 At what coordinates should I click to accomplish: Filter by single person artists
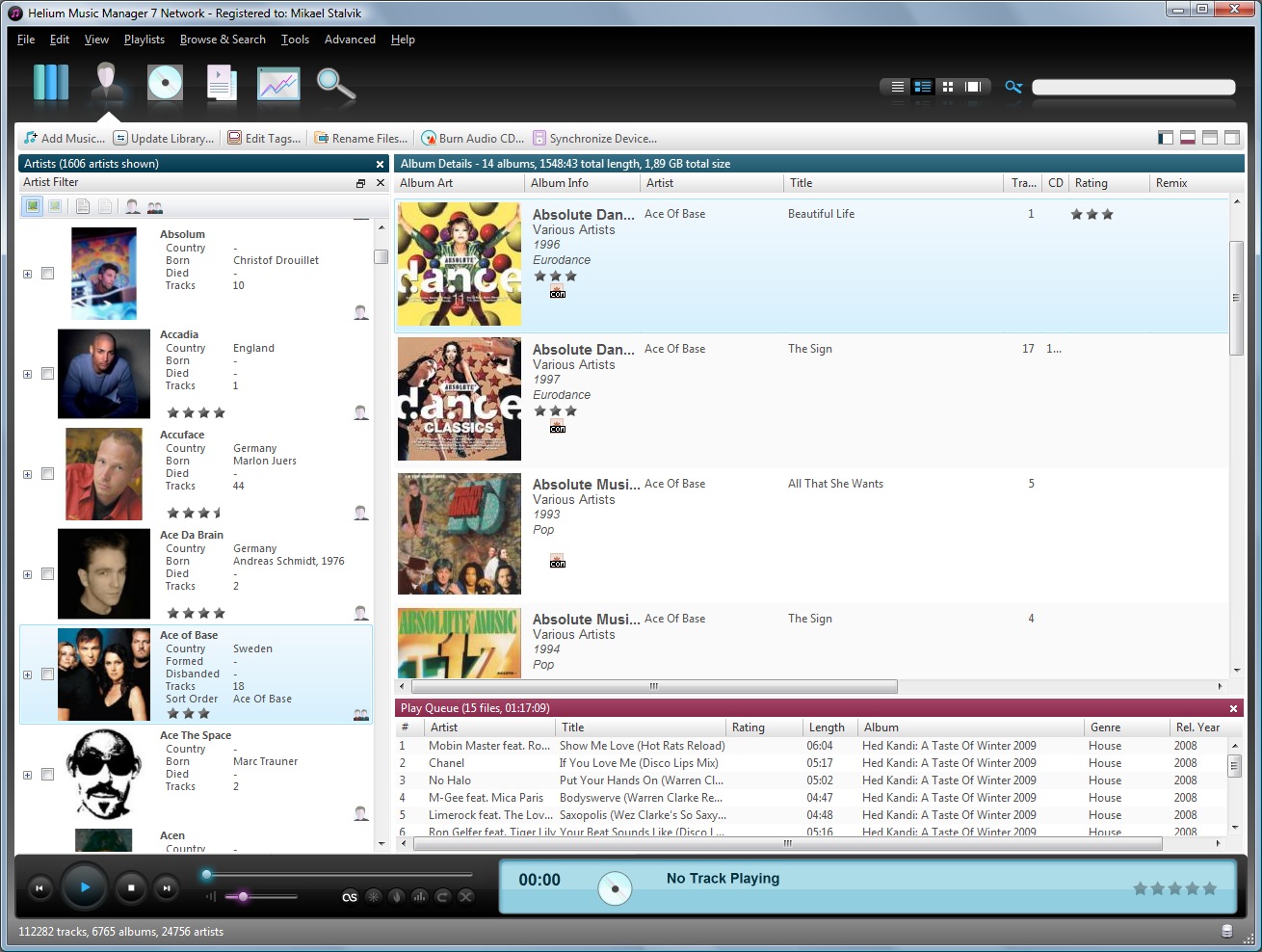click(133, 206)
